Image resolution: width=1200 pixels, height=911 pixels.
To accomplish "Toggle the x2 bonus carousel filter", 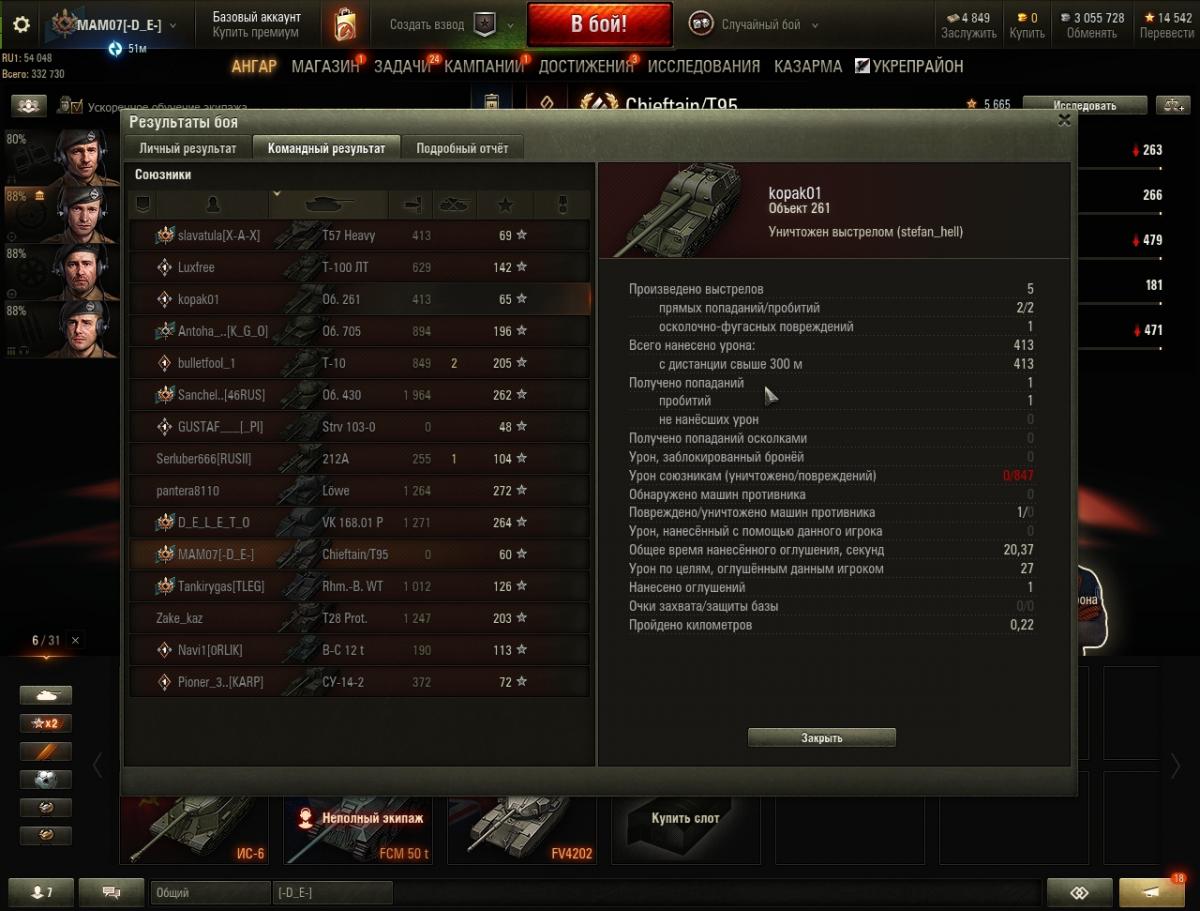I will click(x=46, y=723).
